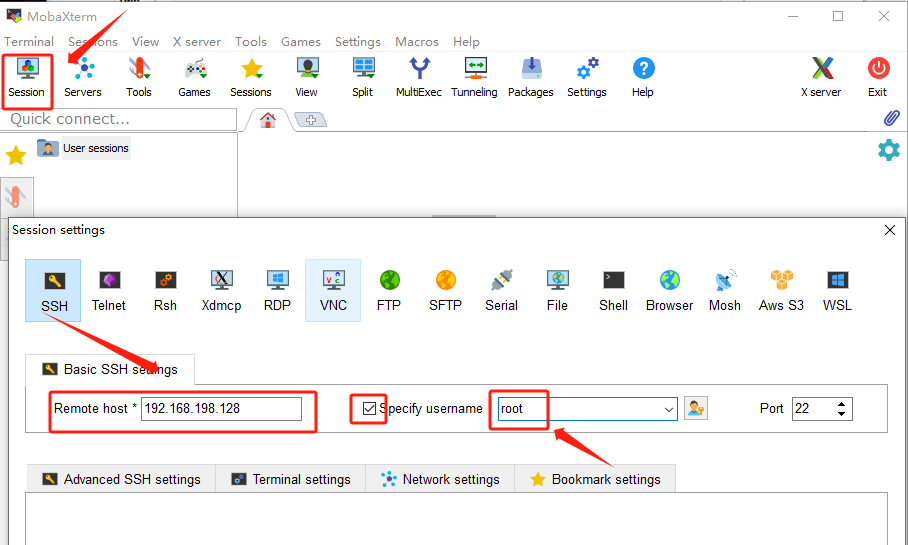This screenshot has width=908, height=545.
Task: Activate the MultiExec toolbar icon
Action: click(419, 78)
